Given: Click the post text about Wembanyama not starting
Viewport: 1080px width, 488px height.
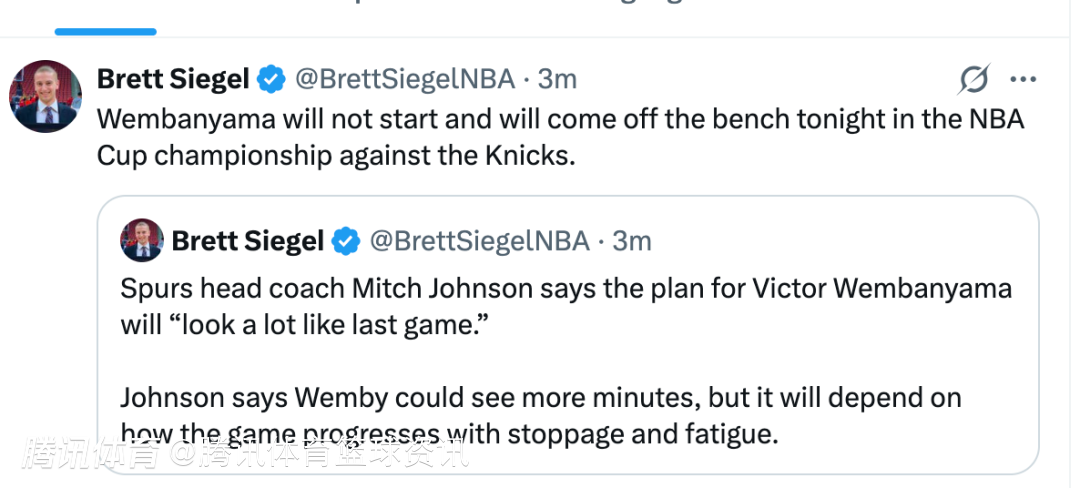Looking at the screenshot, I should (x=560, y=118).
